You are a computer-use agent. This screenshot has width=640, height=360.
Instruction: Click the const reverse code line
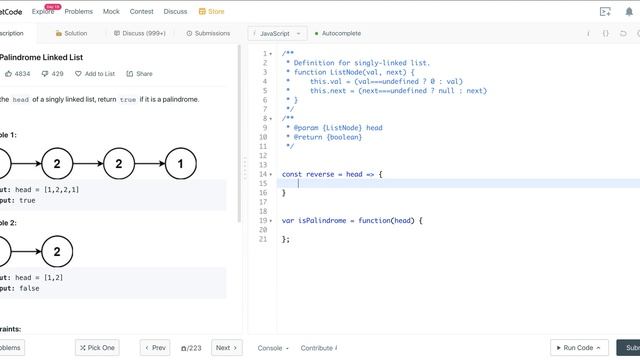pos(332,174)
